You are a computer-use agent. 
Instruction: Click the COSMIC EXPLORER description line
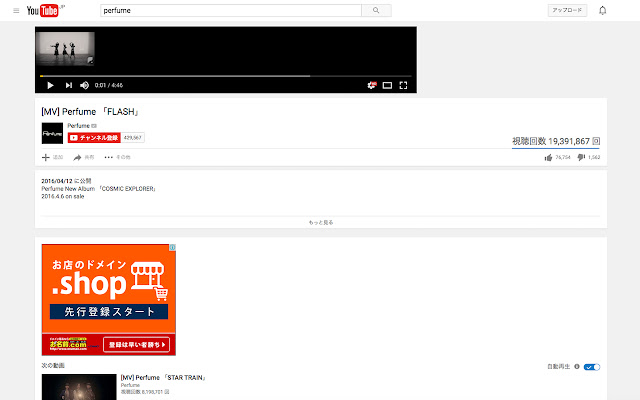pos(98,189)
